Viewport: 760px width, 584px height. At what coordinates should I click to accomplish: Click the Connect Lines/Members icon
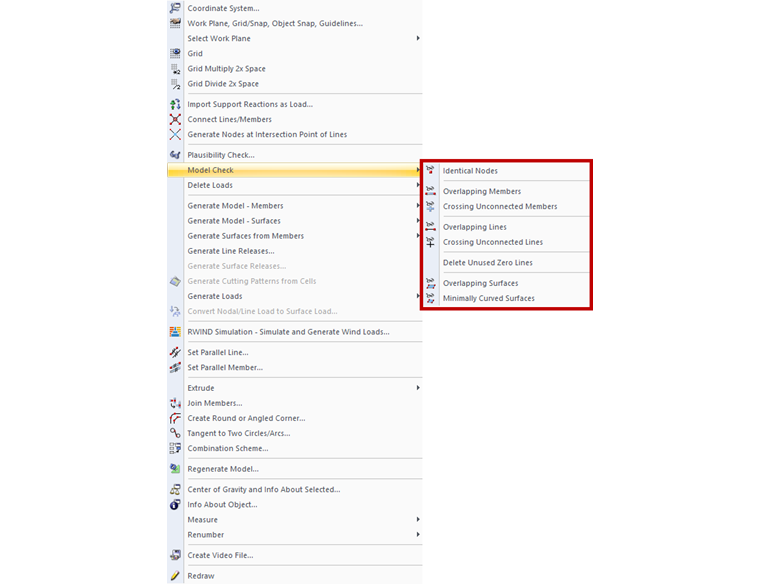click(x=175, y=119)
